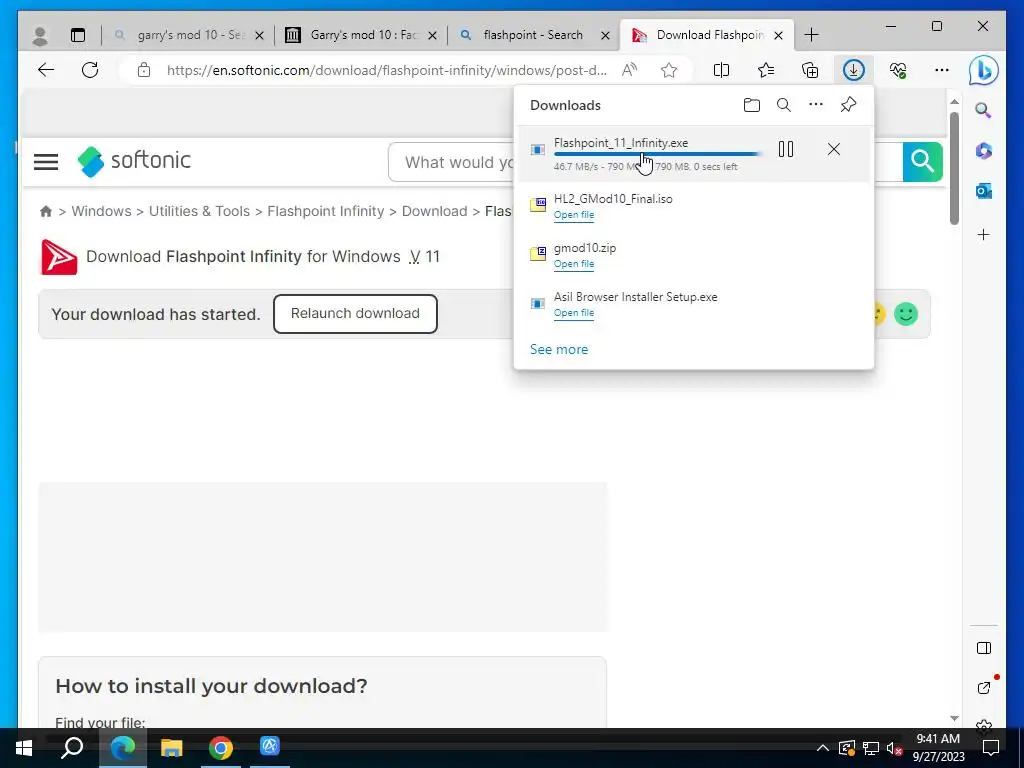This screenshot has width=1024, height=768.
Task: Click the Flashpoint Infinity app icon
Action: pyautogui.click(x=59, y=257)
